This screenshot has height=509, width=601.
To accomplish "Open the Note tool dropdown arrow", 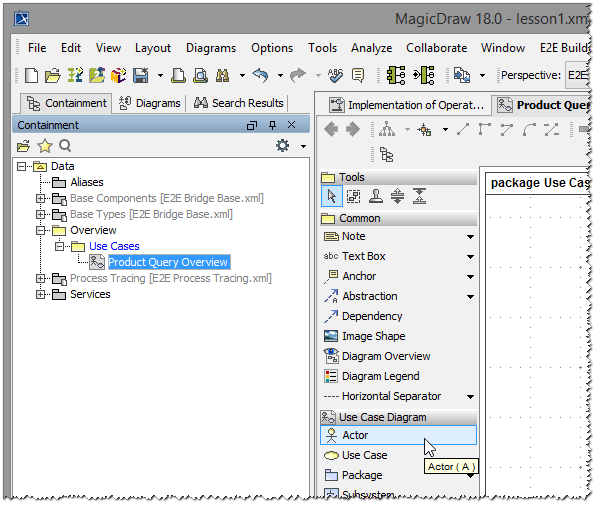I will (x=470, y=237).
